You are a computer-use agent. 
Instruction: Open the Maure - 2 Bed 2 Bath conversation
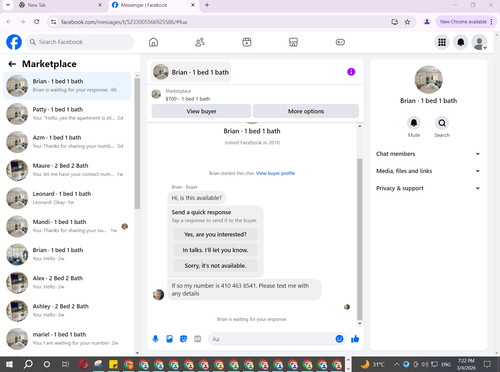(67, 170)
